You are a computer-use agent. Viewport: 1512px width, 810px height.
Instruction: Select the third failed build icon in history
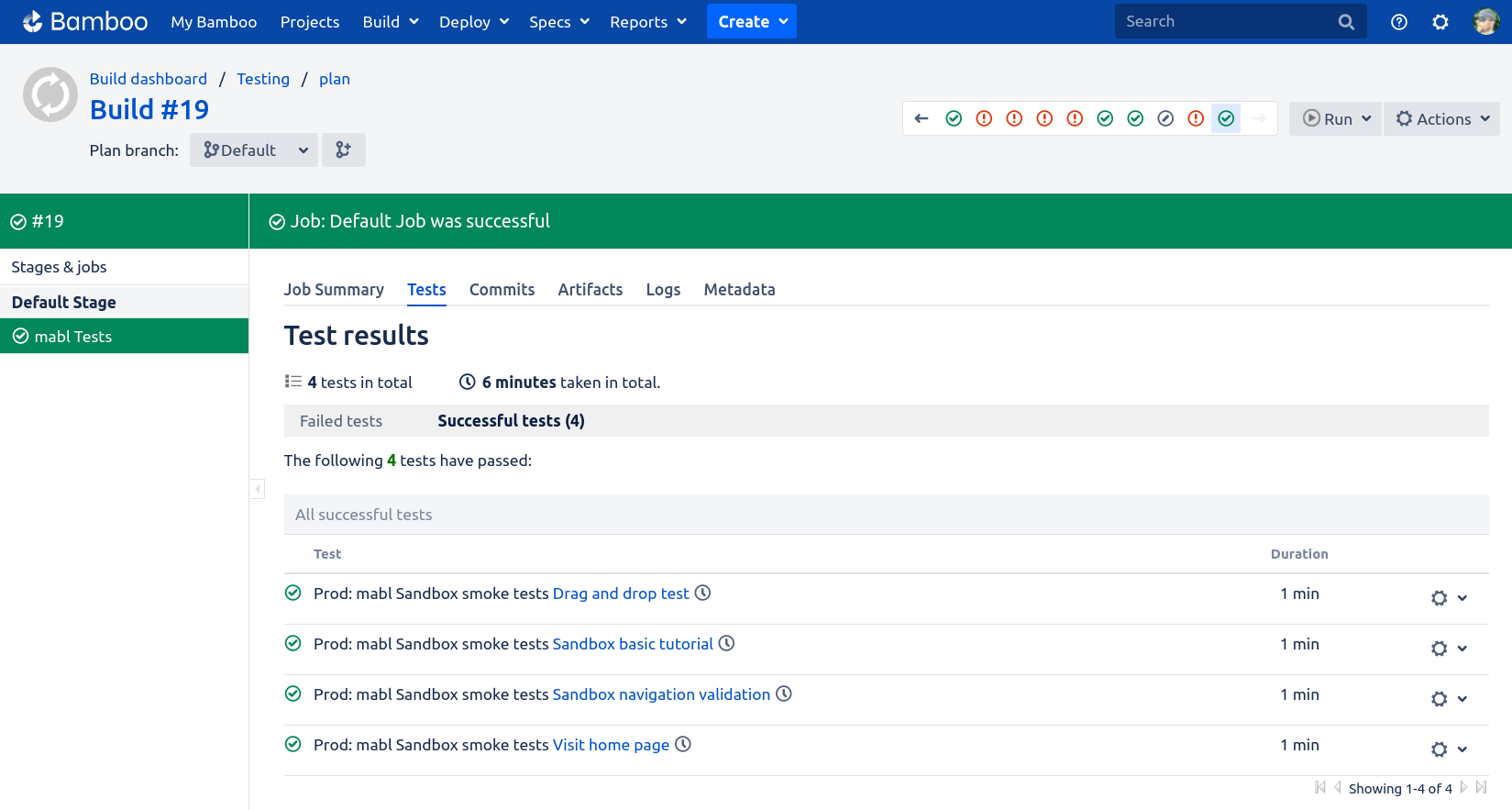point(1044,118)
